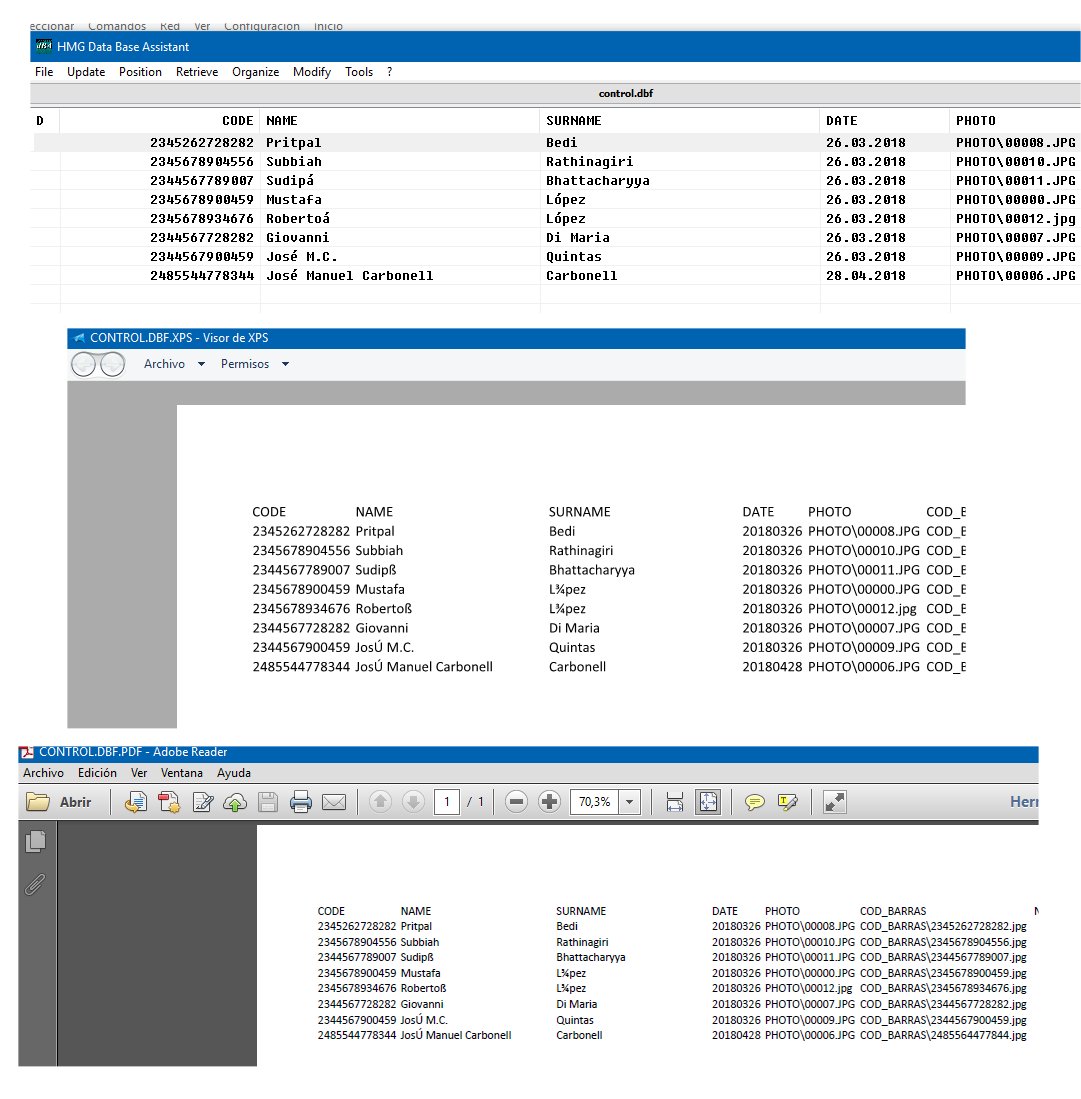Open the Permisos dropdown in XPS viewer
1081x1099 pixels.
point(254,364)
